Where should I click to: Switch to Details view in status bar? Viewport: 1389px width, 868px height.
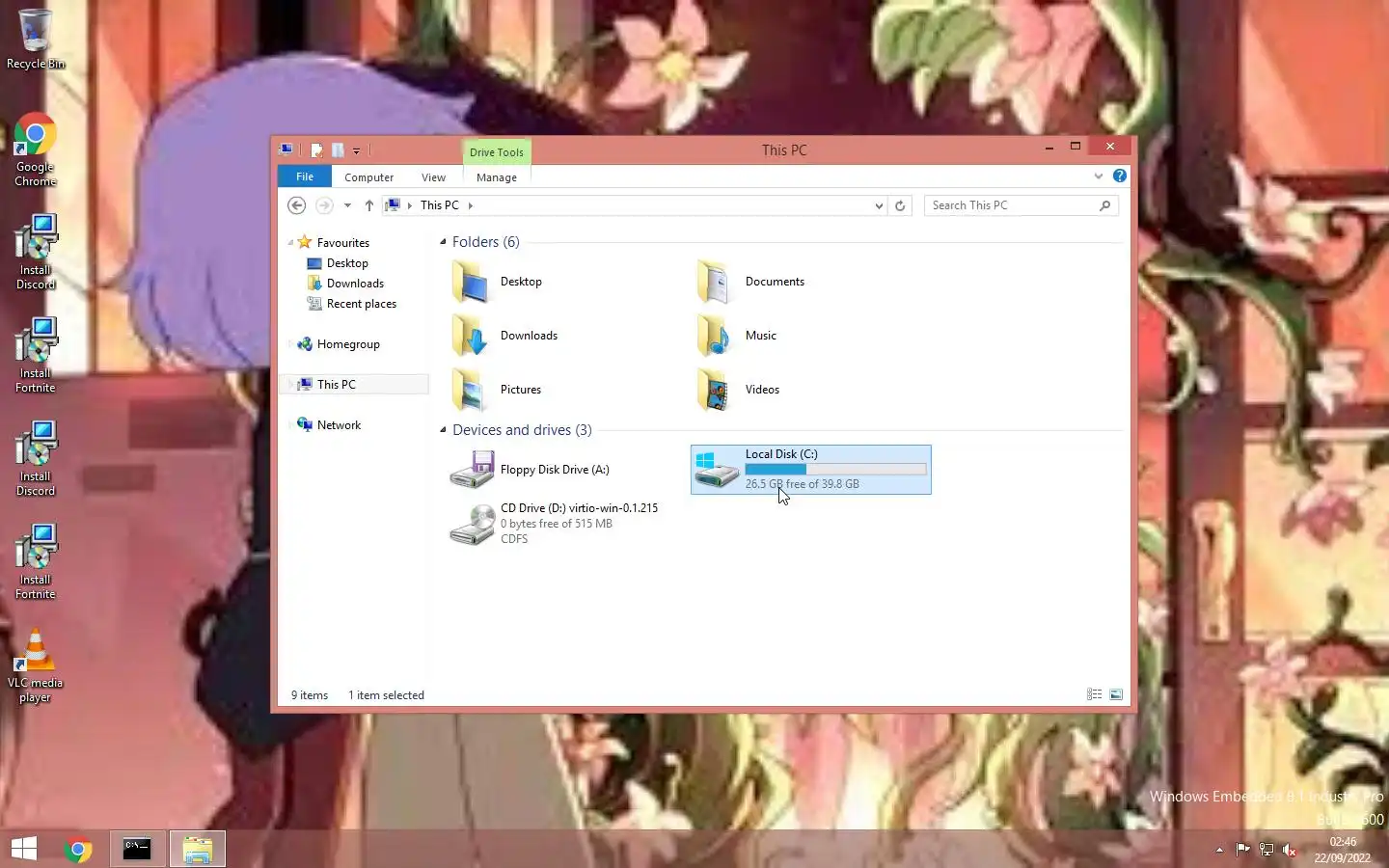[1094, 694]
